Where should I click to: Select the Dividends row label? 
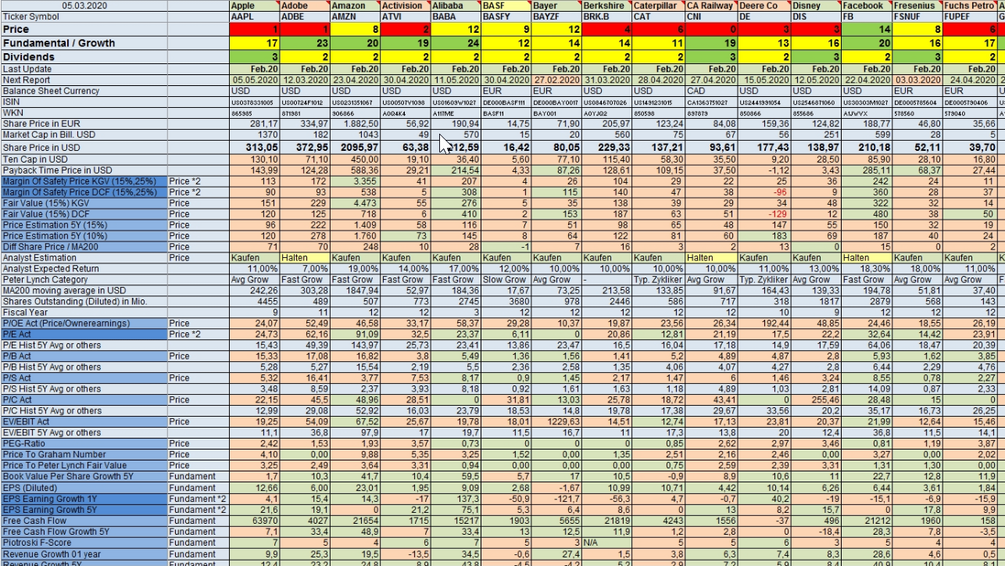pyautogui.click(x=28, y=57)
